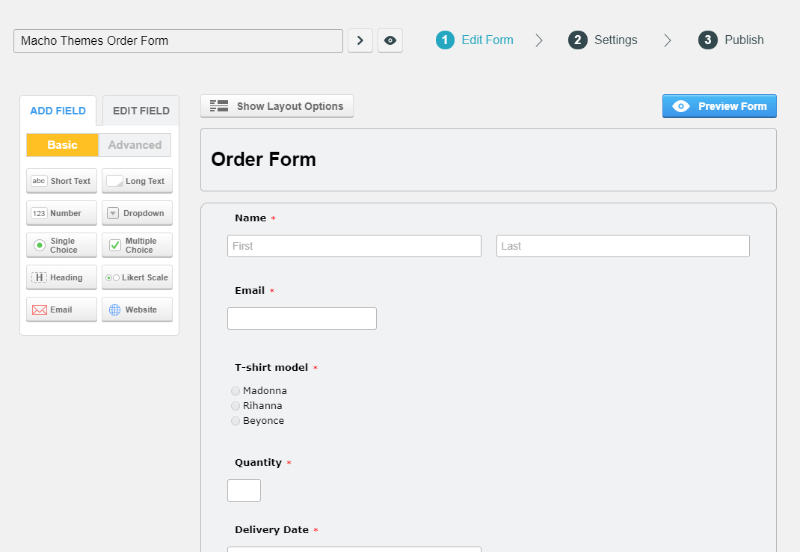The height and width of the screenshot is (552, 800).
Task: Click the layout icon in Show Layout Options
Action: (x=219, y=106)
